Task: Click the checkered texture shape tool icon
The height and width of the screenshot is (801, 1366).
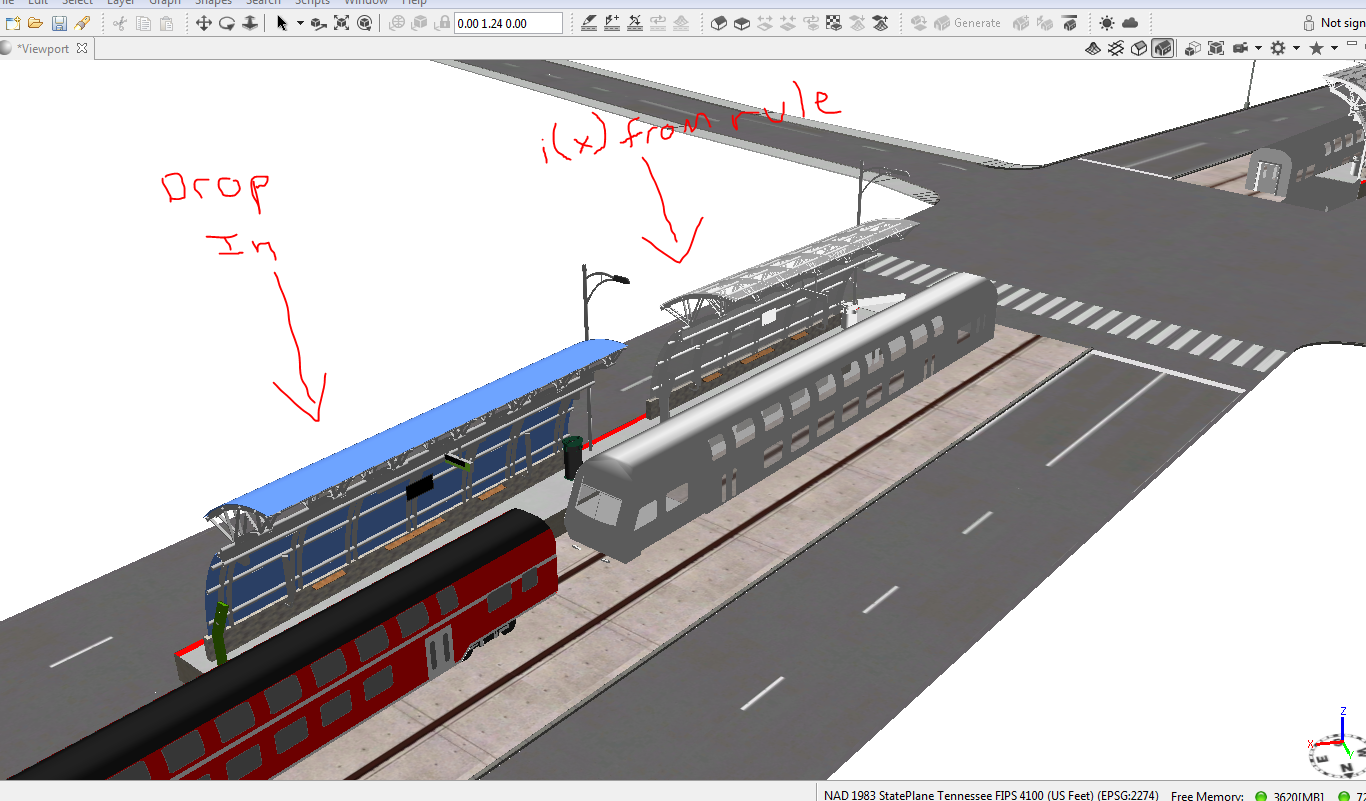Action: (x=834, y=23)
